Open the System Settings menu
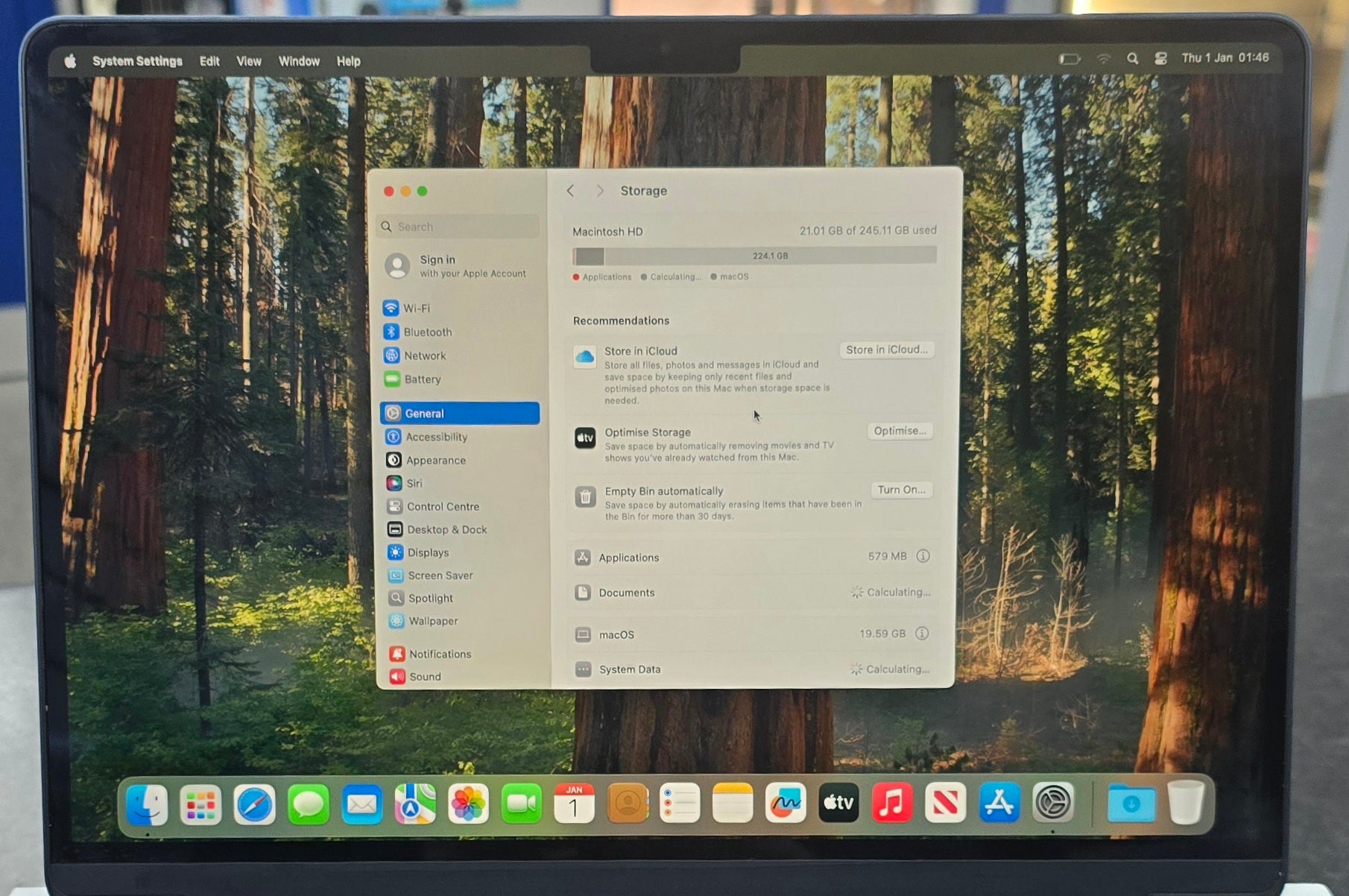Image resolution: width=1349 pixels, height=896 pixels. pos(137,61)
